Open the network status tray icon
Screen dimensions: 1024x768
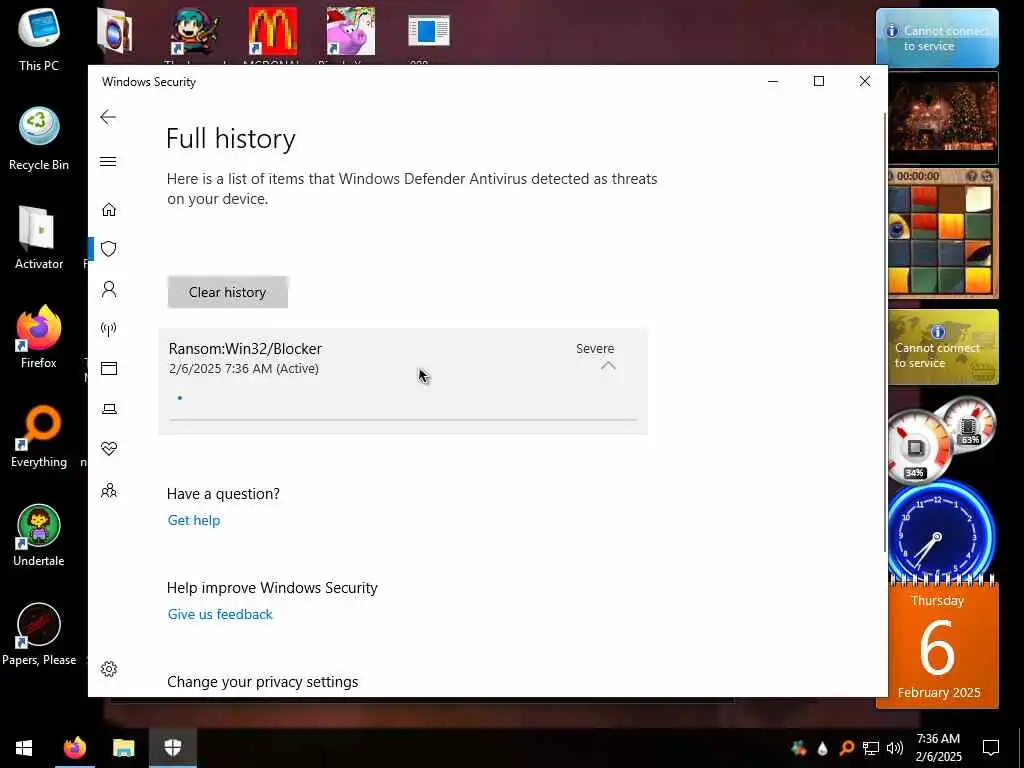click(x=871, y=748)
